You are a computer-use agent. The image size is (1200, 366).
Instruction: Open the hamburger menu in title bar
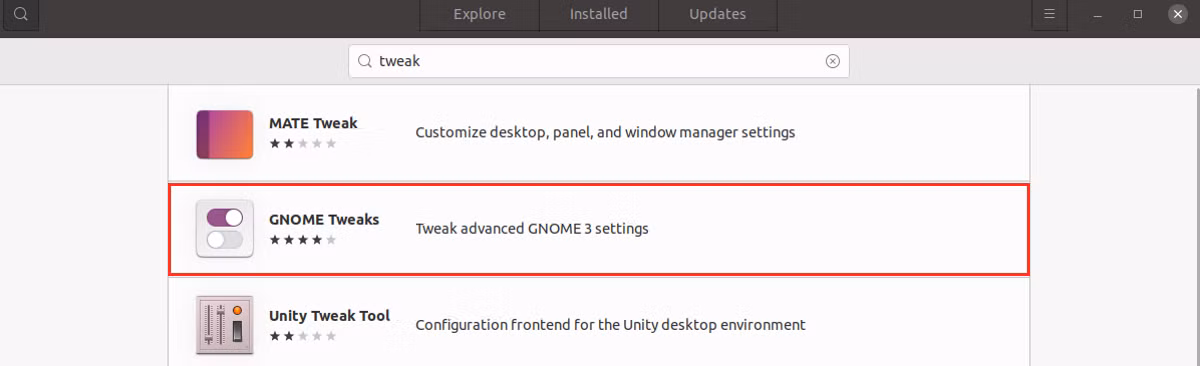tap(1049, 14)
